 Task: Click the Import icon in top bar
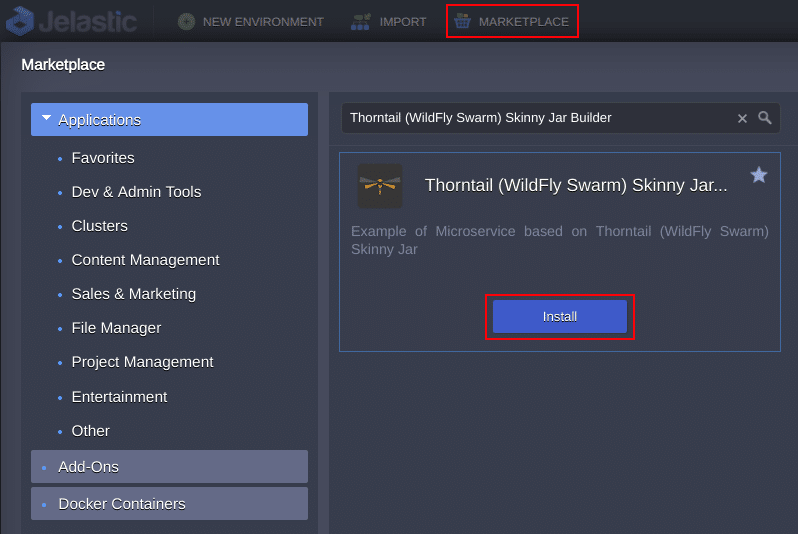[360, 22]
